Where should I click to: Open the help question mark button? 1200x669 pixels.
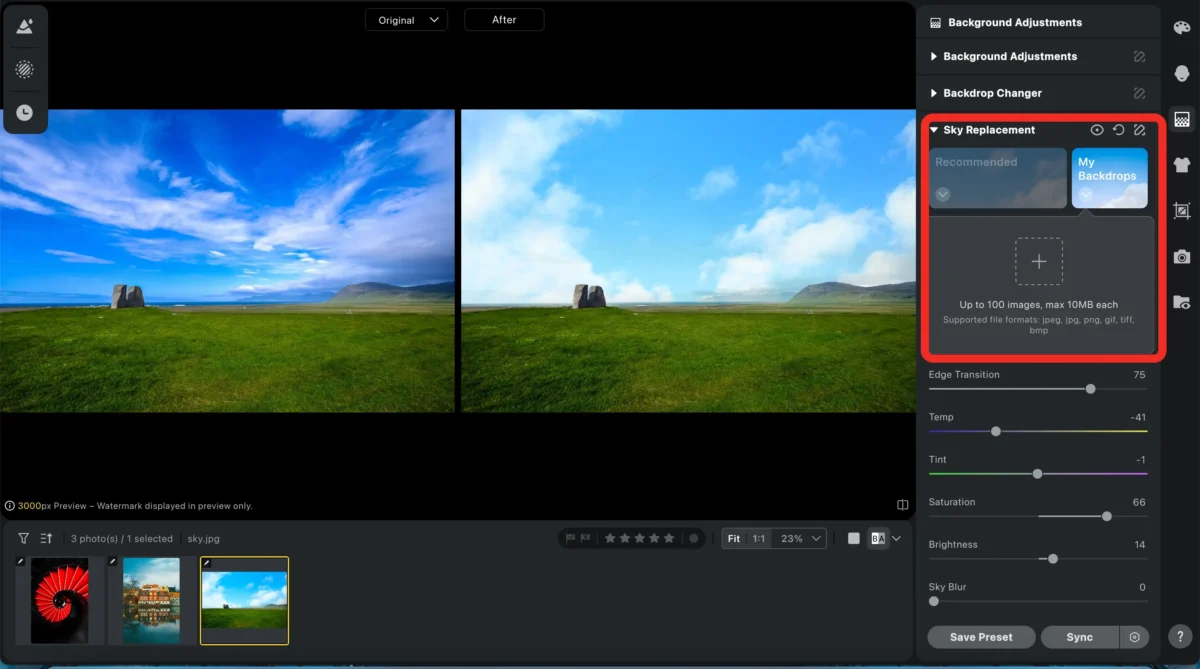coord(1181,637)
